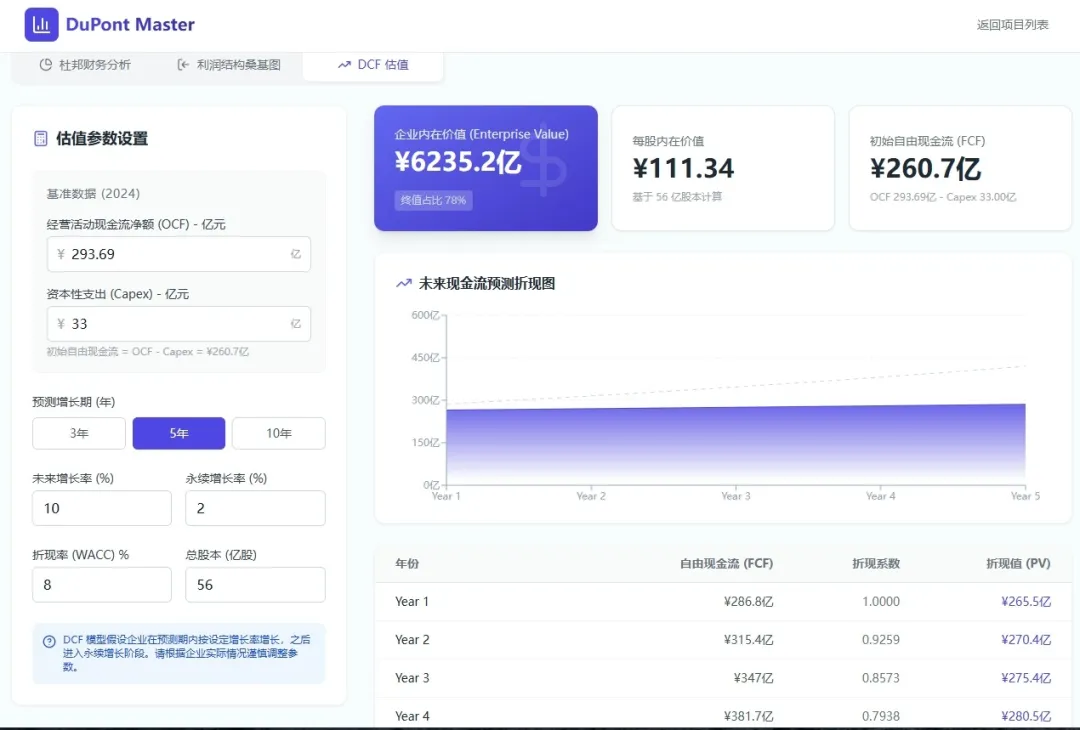Click the 自由现金流 (FCF) column header
The height and width of the screenshot is (730, 1080).
click(x=727, y=563)
